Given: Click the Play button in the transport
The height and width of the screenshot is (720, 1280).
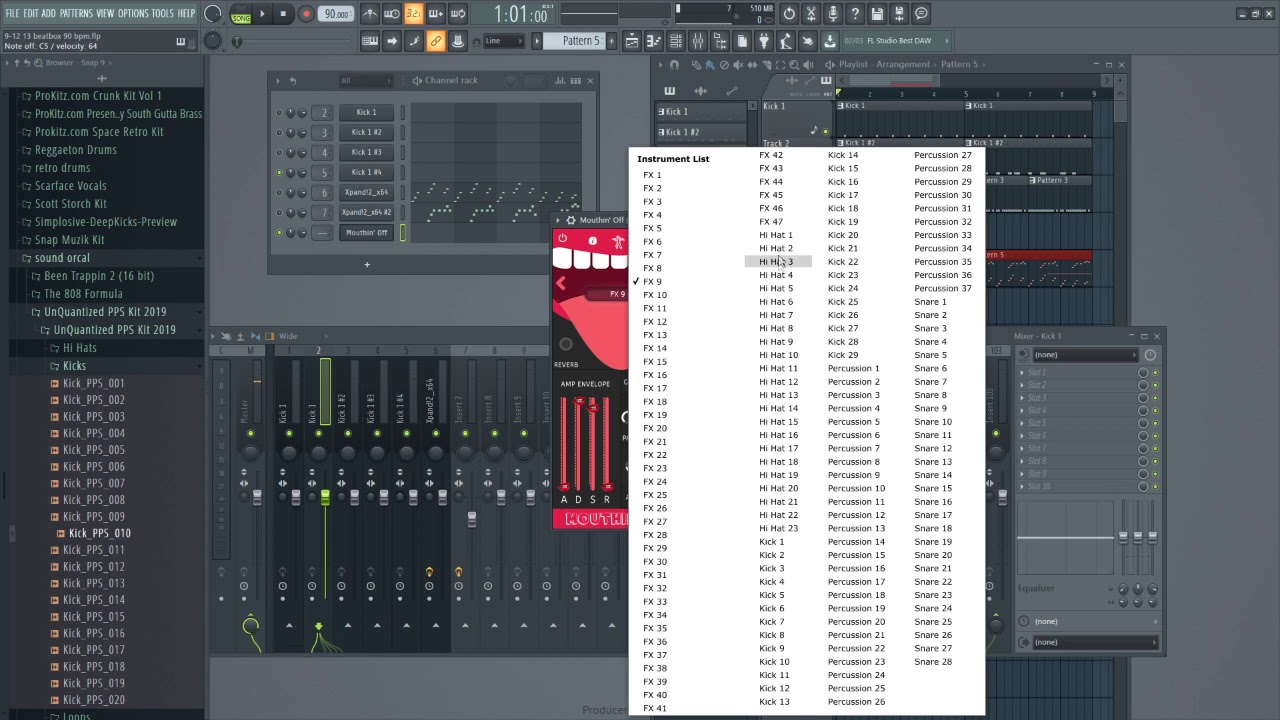Looking at the screenshot, I should click(262, 14).
